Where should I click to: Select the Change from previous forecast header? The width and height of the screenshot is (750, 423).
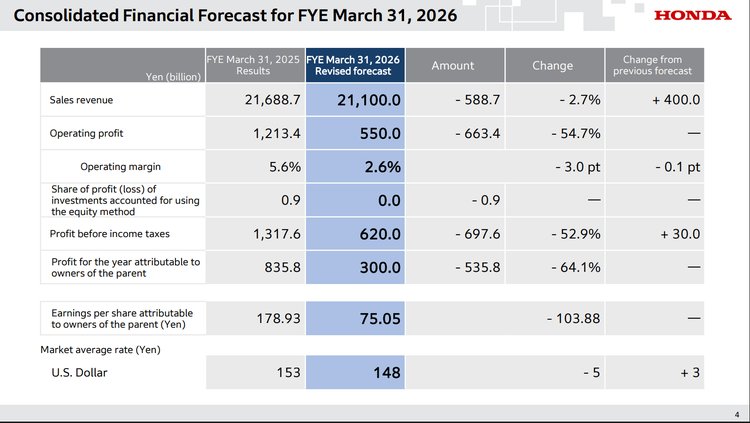(x=655, y=65)
